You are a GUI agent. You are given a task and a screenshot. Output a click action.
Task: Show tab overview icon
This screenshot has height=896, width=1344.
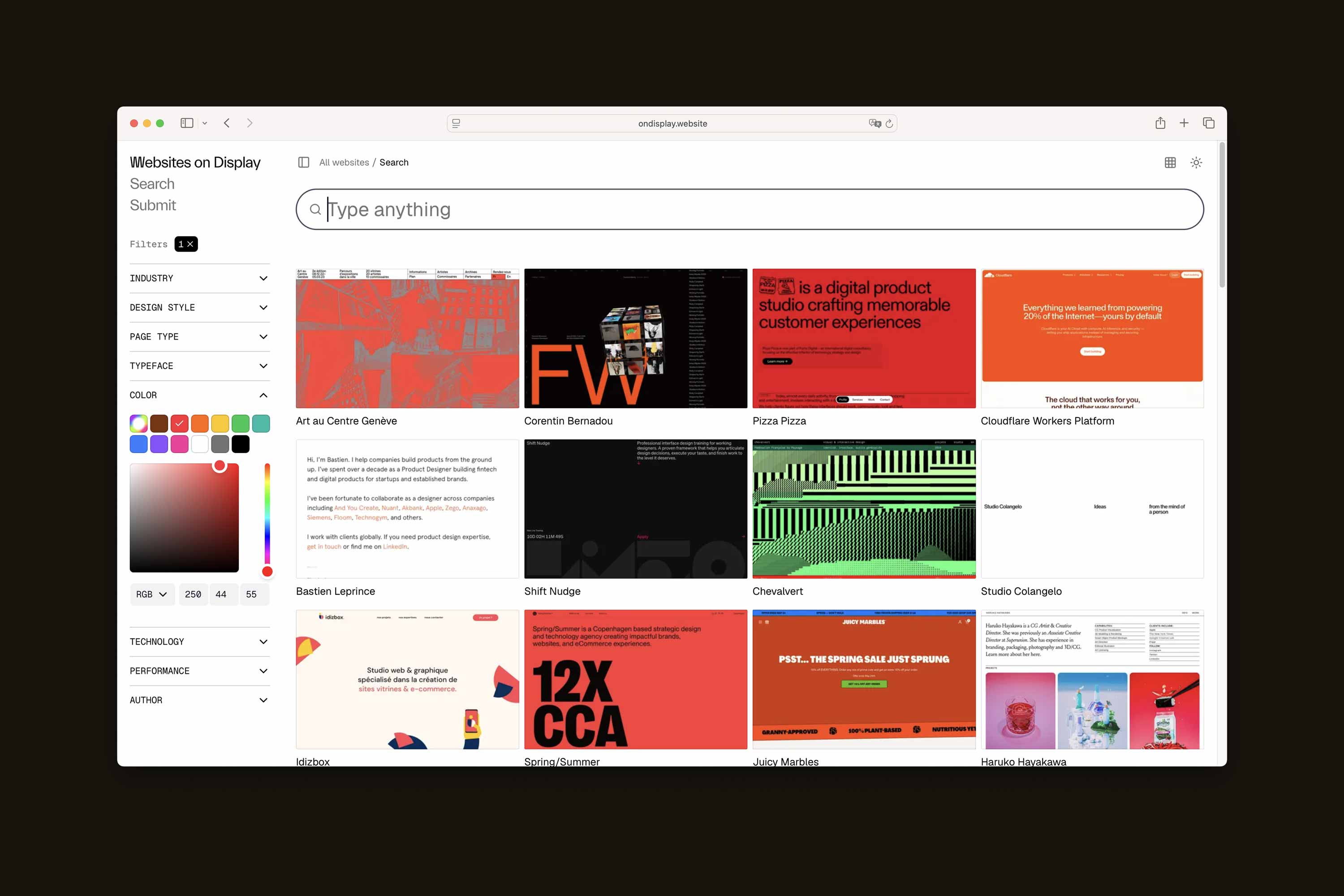click(x=1209, y=123)
